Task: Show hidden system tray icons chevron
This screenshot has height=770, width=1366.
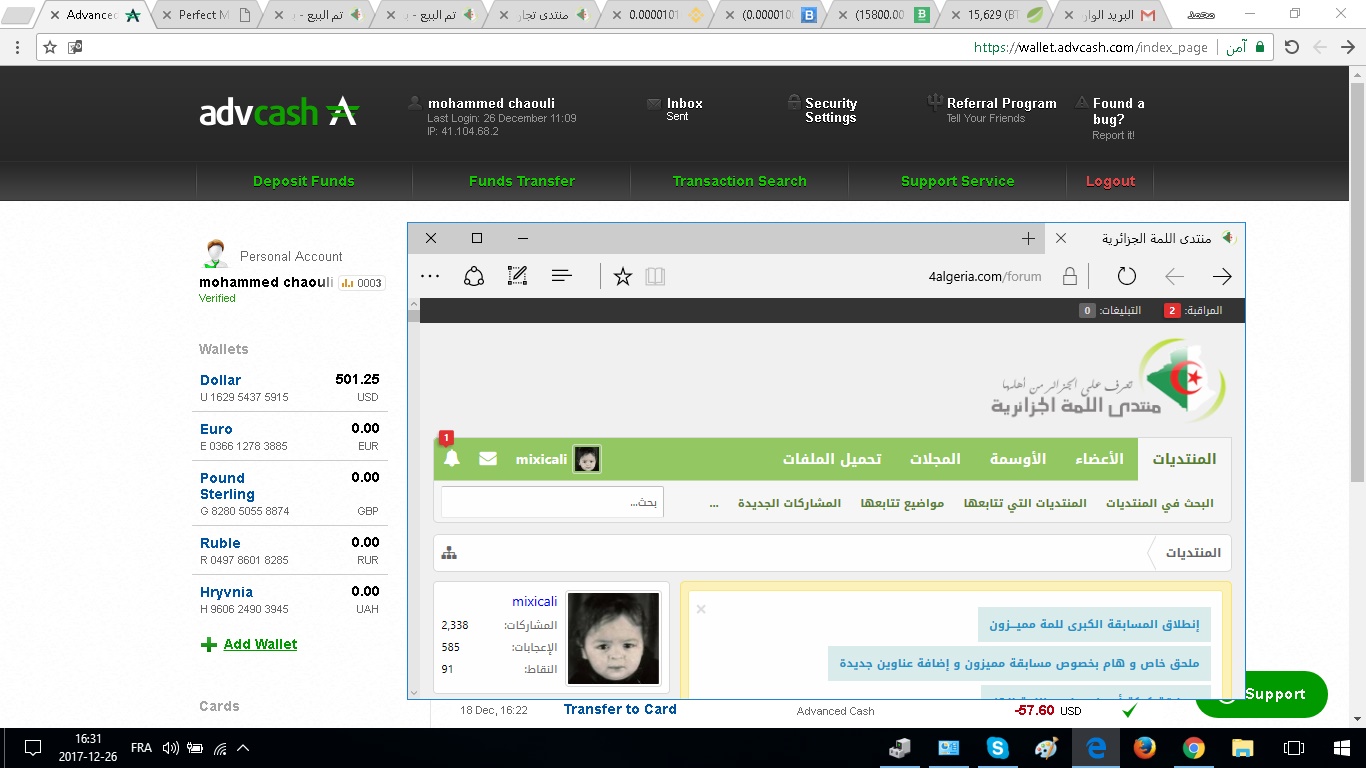Action: pos(242,748)
